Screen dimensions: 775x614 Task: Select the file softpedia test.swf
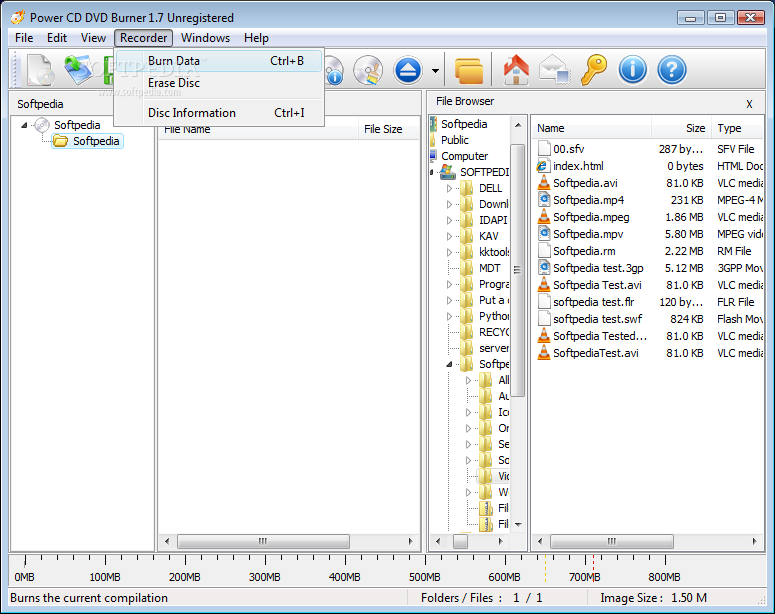coord(597,319)
